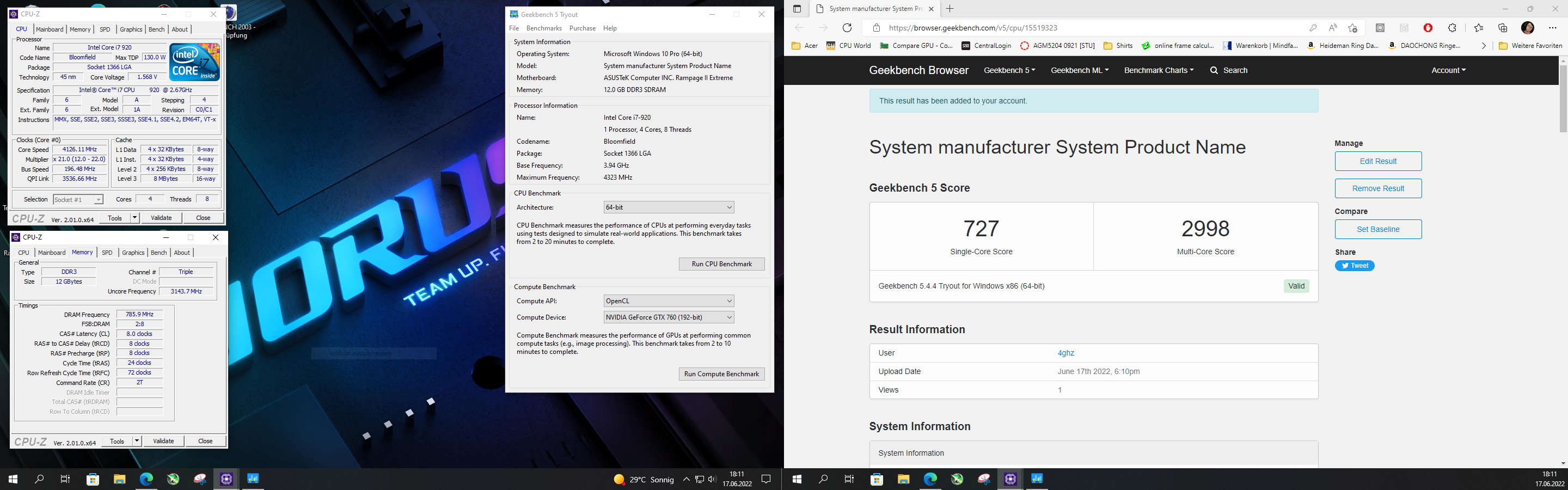
Task: Click the Geekbench Search magnifier link
Action: coord(1228,71)
